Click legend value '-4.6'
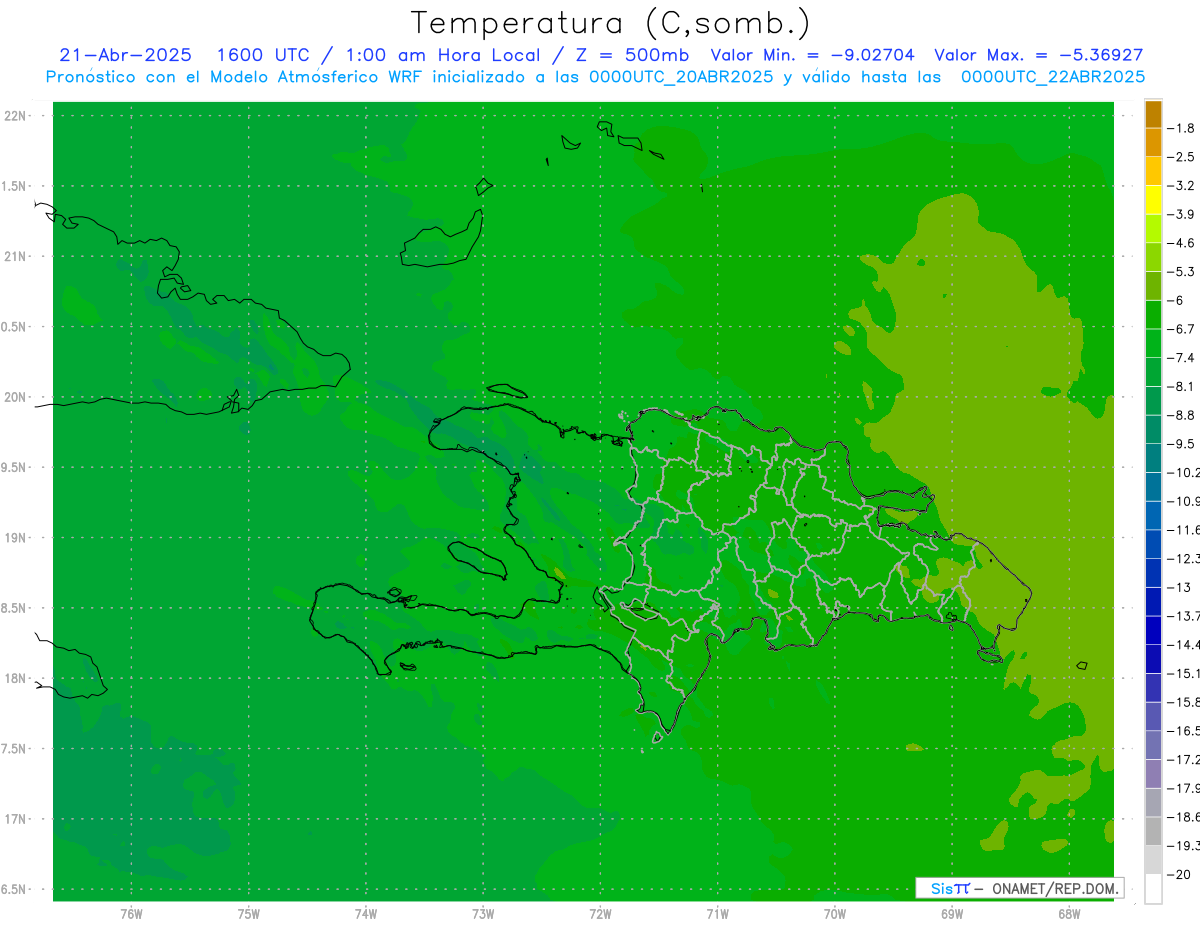Viewport: 1200px width, 927px height. 1182,243
